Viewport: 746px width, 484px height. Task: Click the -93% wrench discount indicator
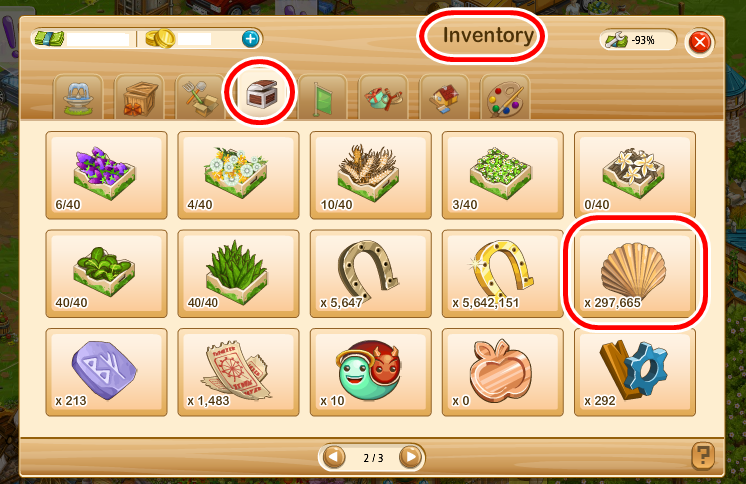point(638,40)
